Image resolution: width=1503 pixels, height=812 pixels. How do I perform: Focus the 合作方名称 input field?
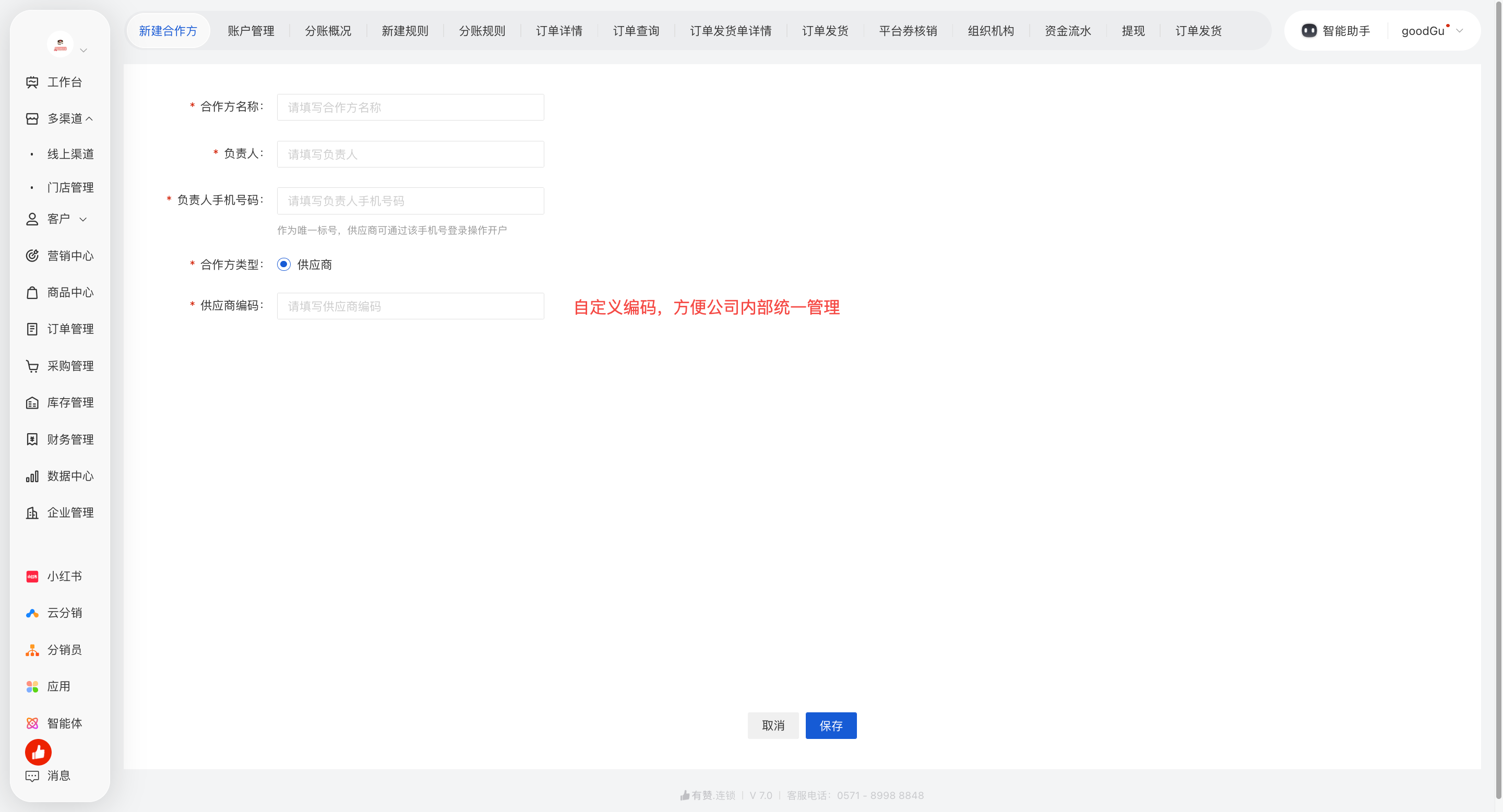click(410, 108)
